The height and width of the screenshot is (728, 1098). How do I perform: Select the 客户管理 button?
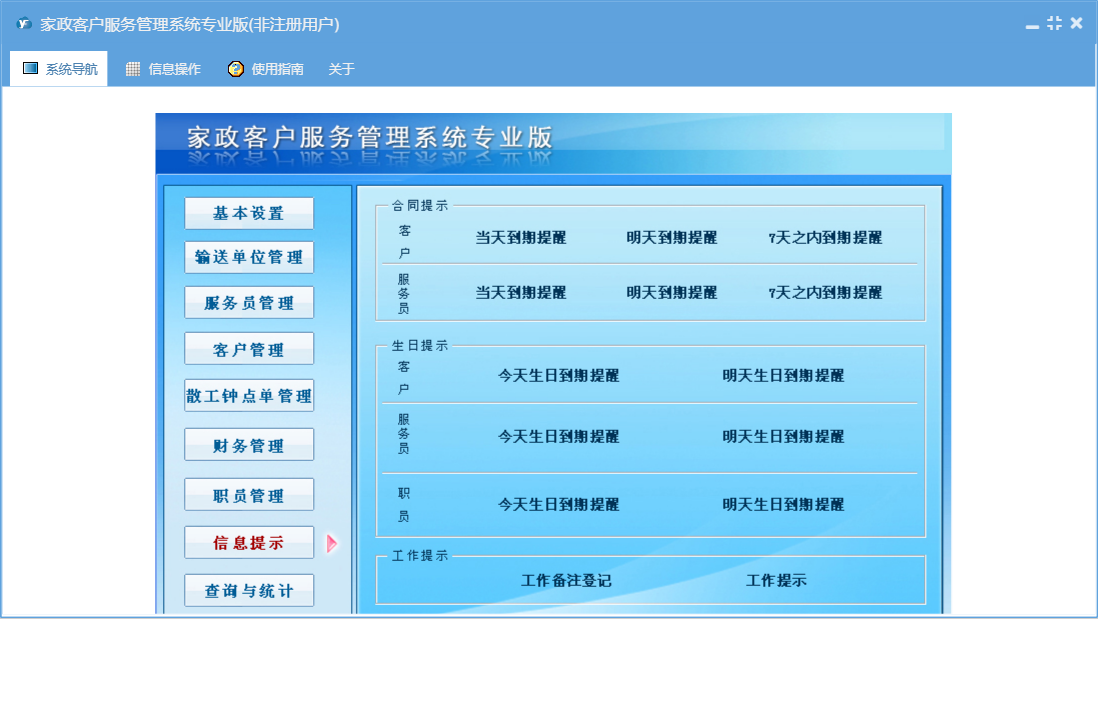click(249, 349)
